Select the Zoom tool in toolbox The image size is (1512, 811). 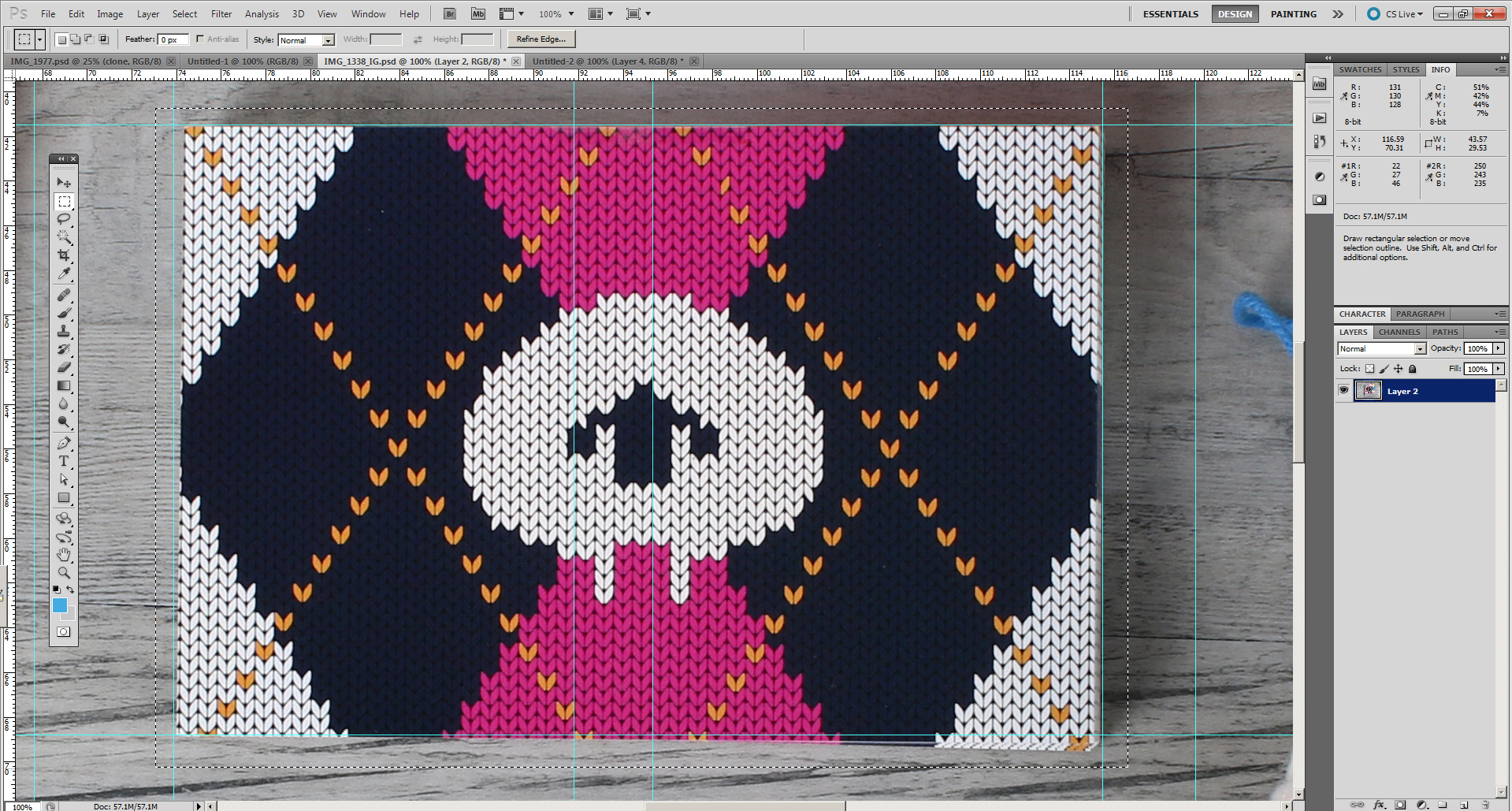pos(64,573)
